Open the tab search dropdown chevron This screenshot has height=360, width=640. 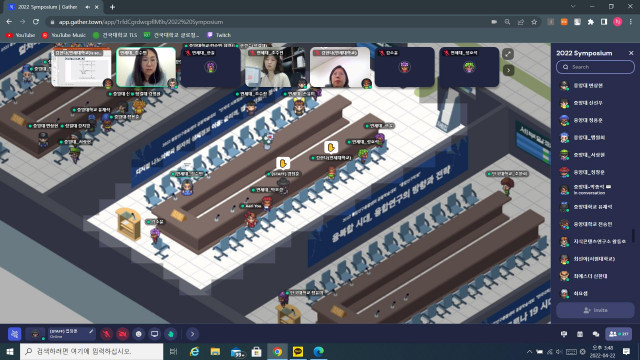pyautogui.click(x=573, y=7)
